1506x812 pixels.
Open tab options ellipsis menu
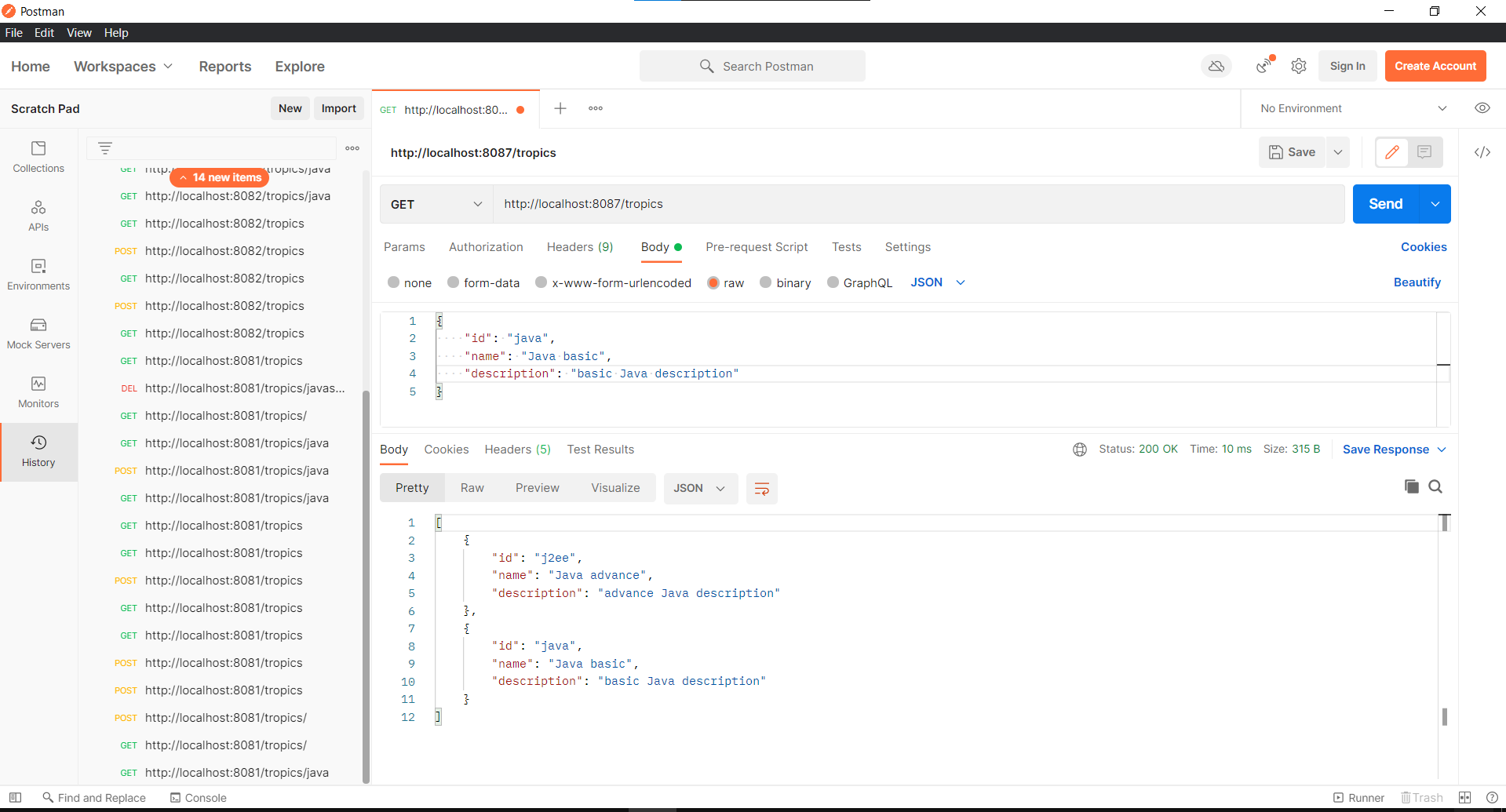coord(596,108)
